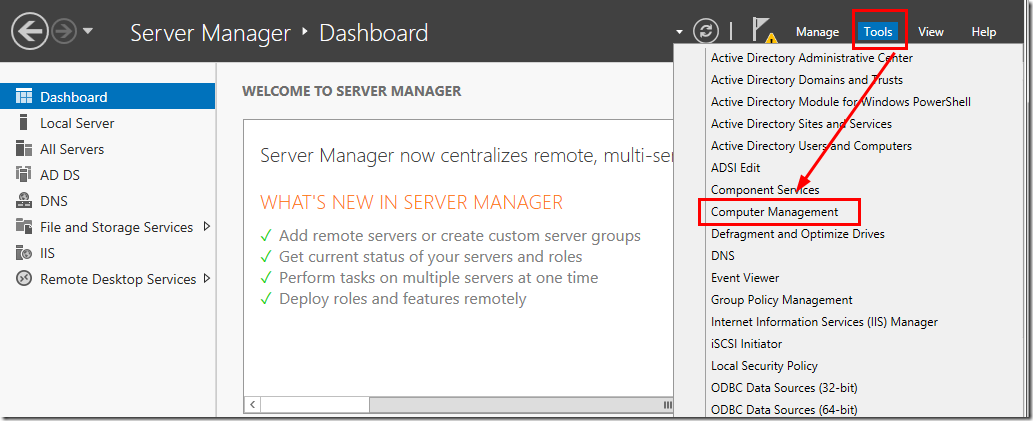Viewport: 1033px width, 421px height.
Task: Click the Local Server icon
Action: [x=23, y=123]
